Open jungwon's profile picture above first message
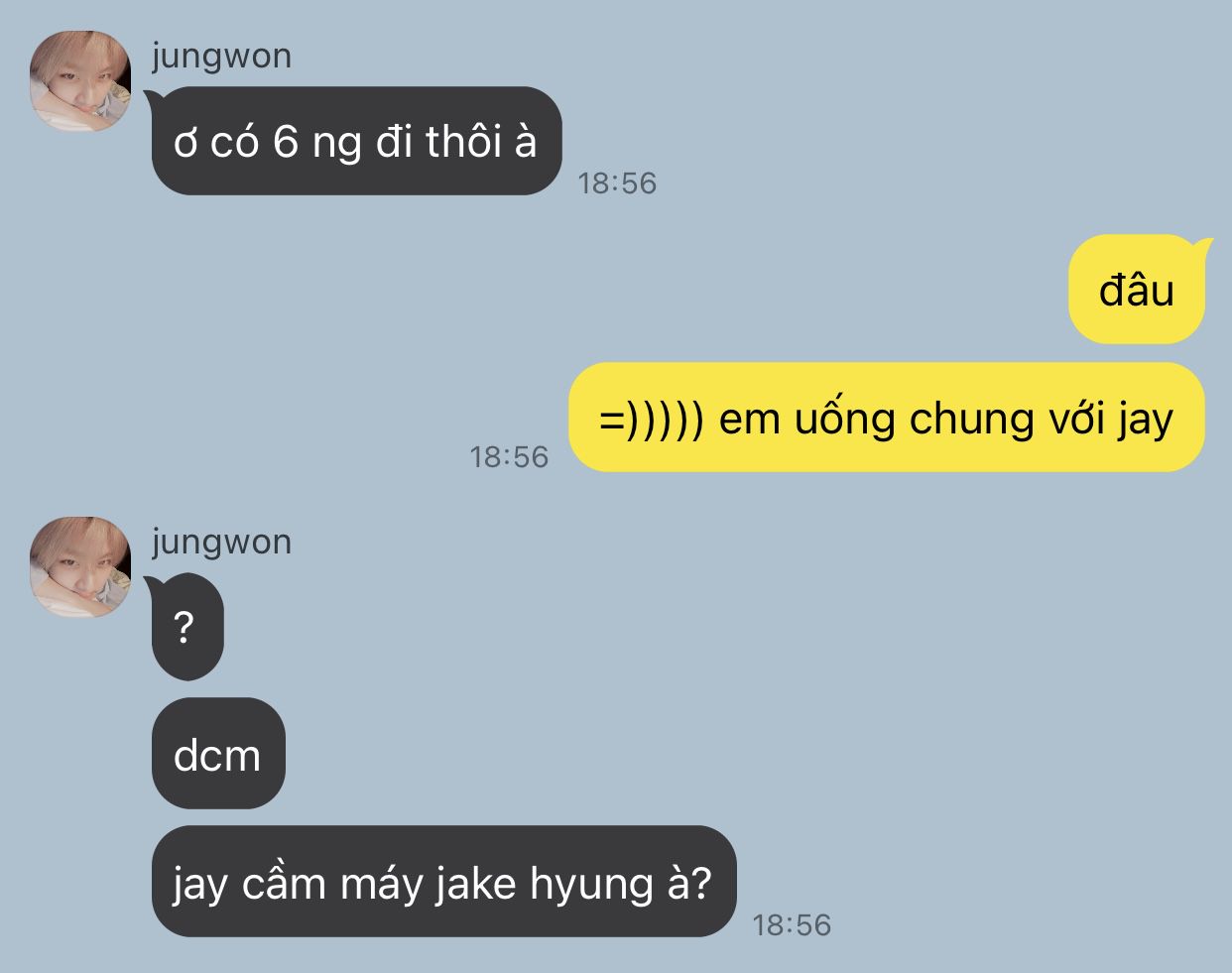This screenshot has width=1232, height=973. click(80, 81)
